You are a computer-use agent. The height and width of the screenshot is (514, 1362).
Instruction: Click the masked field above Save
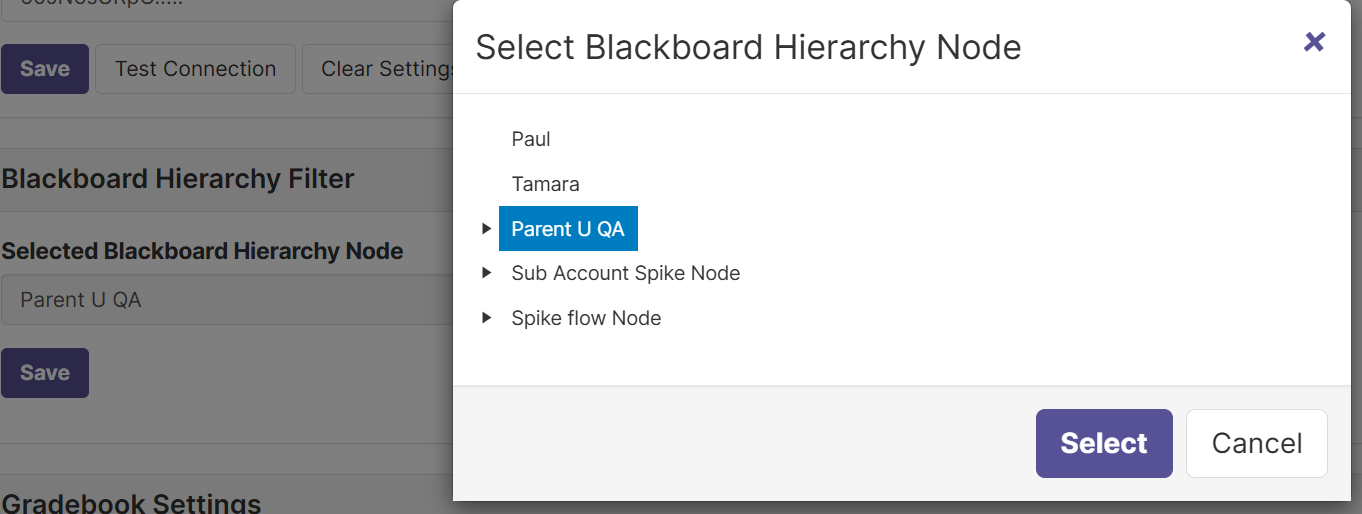pyautogui.click(x=226, y=8)
